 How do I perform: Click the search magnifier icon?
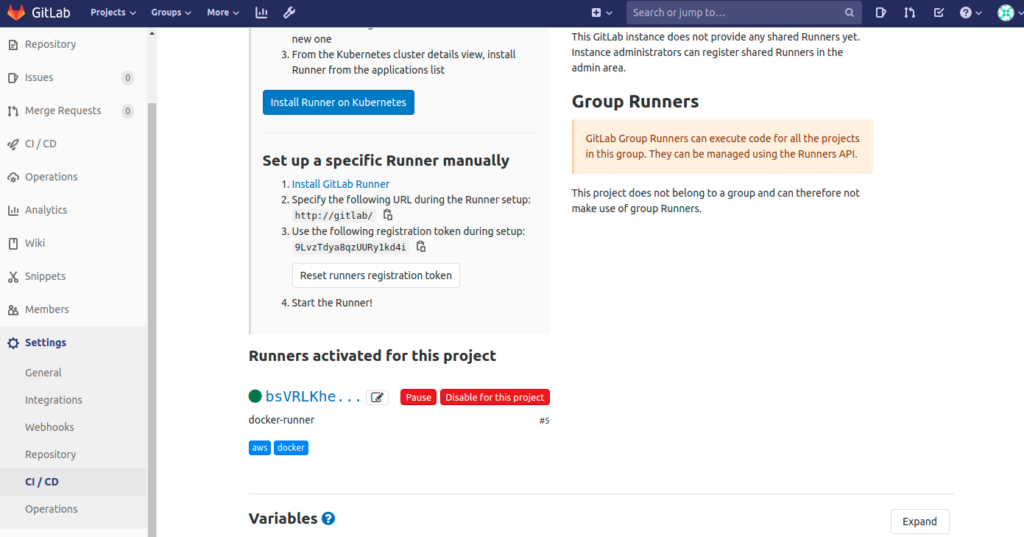tap(849, 12)
